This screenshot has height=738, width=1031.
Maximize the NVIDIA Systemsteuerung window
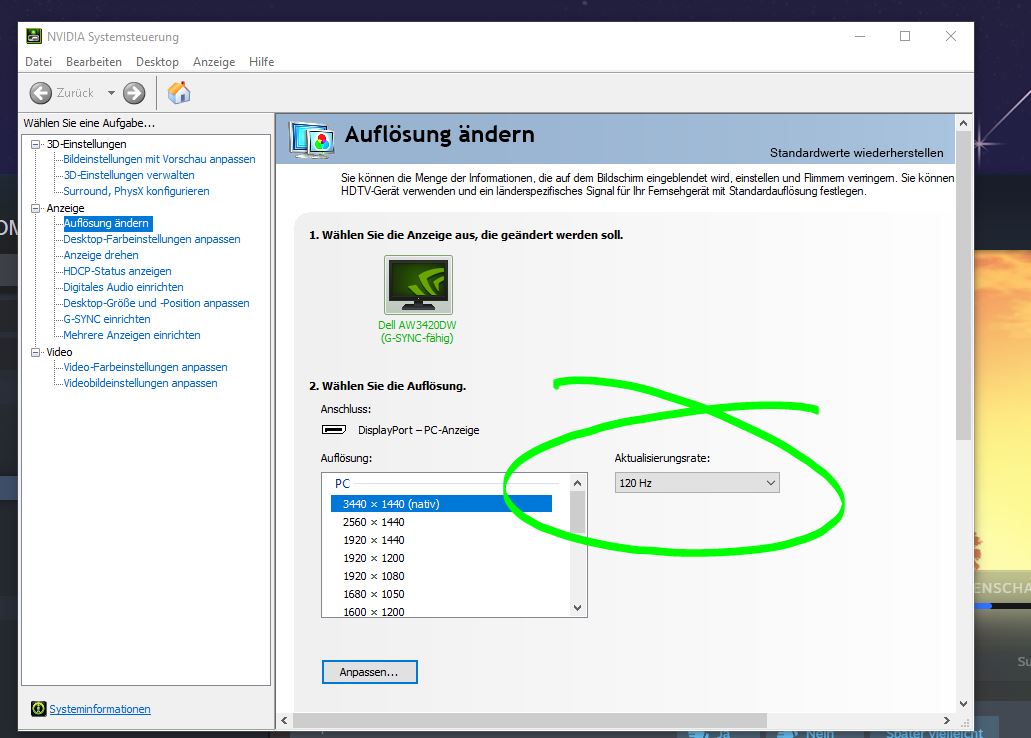905,36
